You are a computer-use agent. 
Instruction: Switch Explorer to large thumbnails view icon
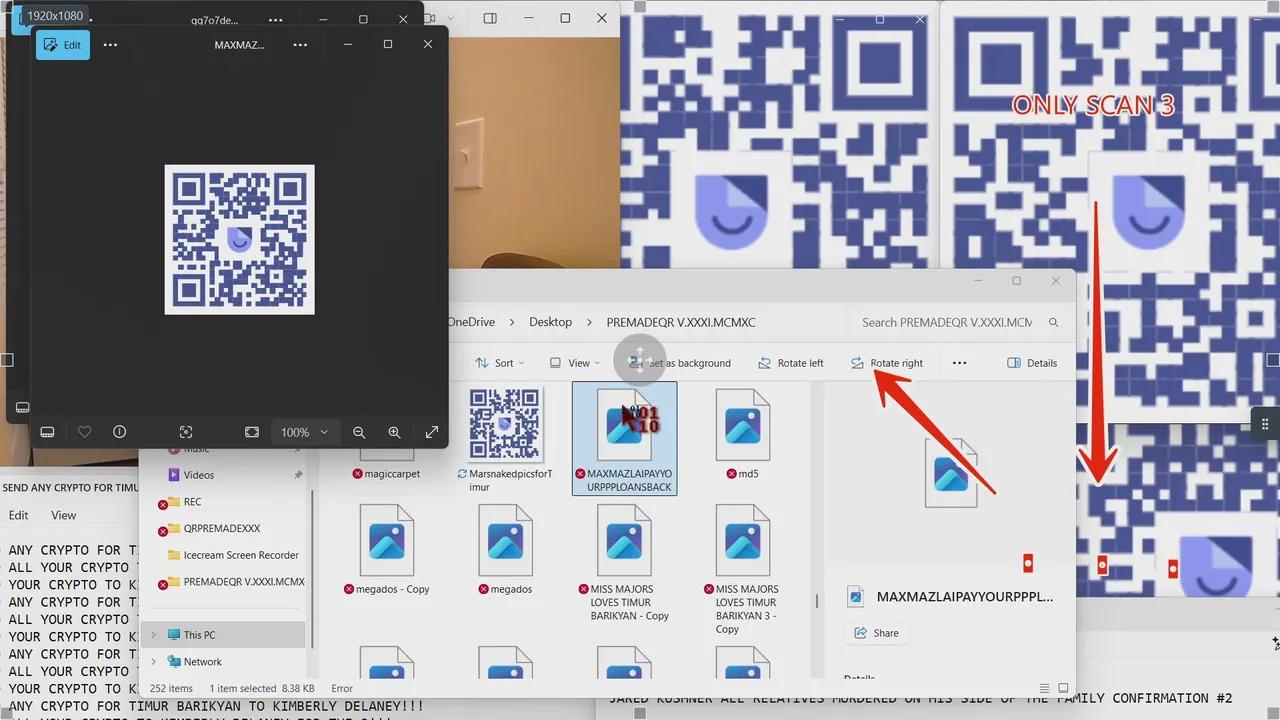click(x=1062, y=688)
